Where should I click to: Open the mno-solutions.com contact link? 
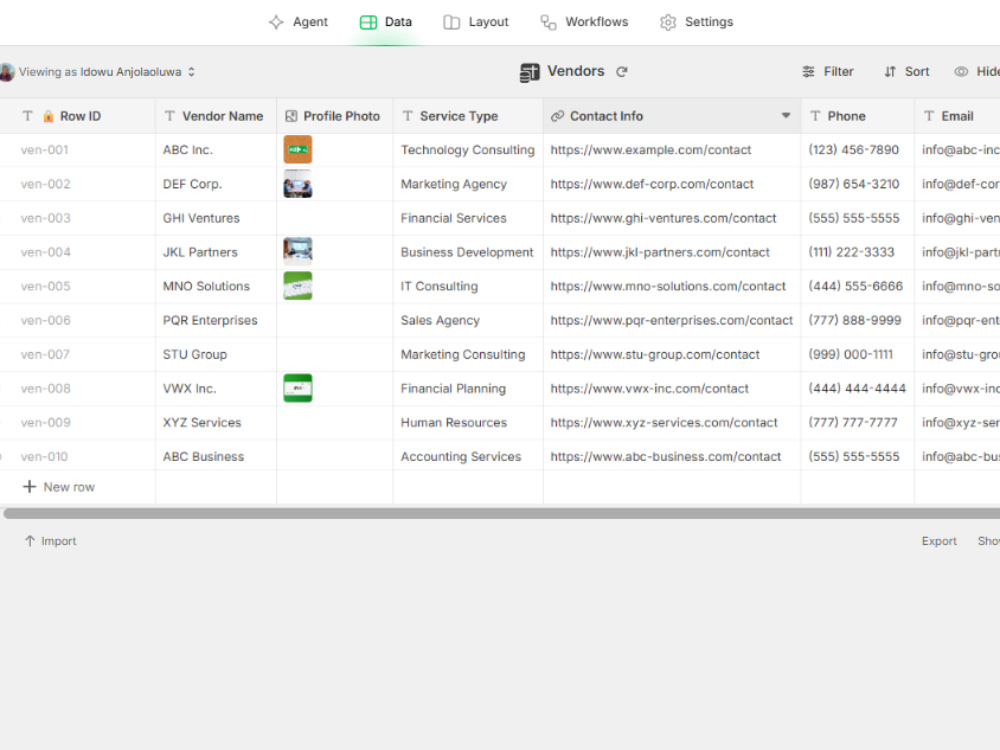tap(668, 286)
